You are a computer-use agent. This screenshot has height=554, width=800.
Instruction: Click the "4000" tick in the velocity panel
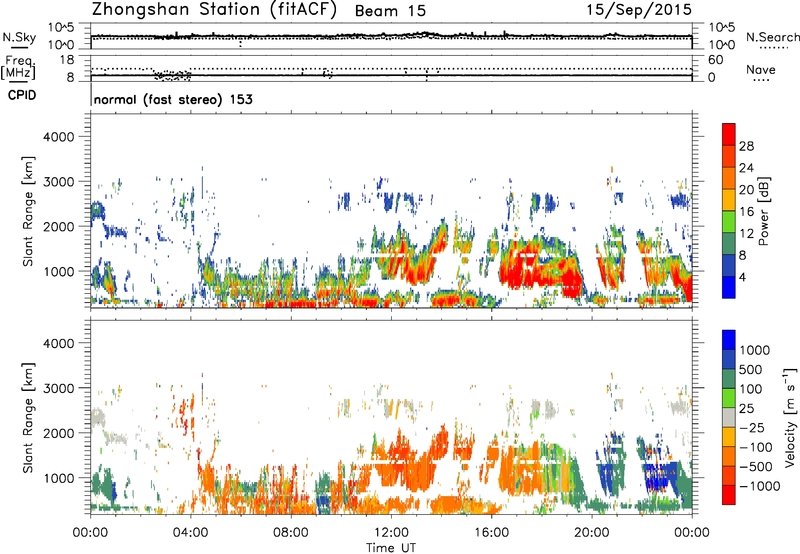point(58,343)
